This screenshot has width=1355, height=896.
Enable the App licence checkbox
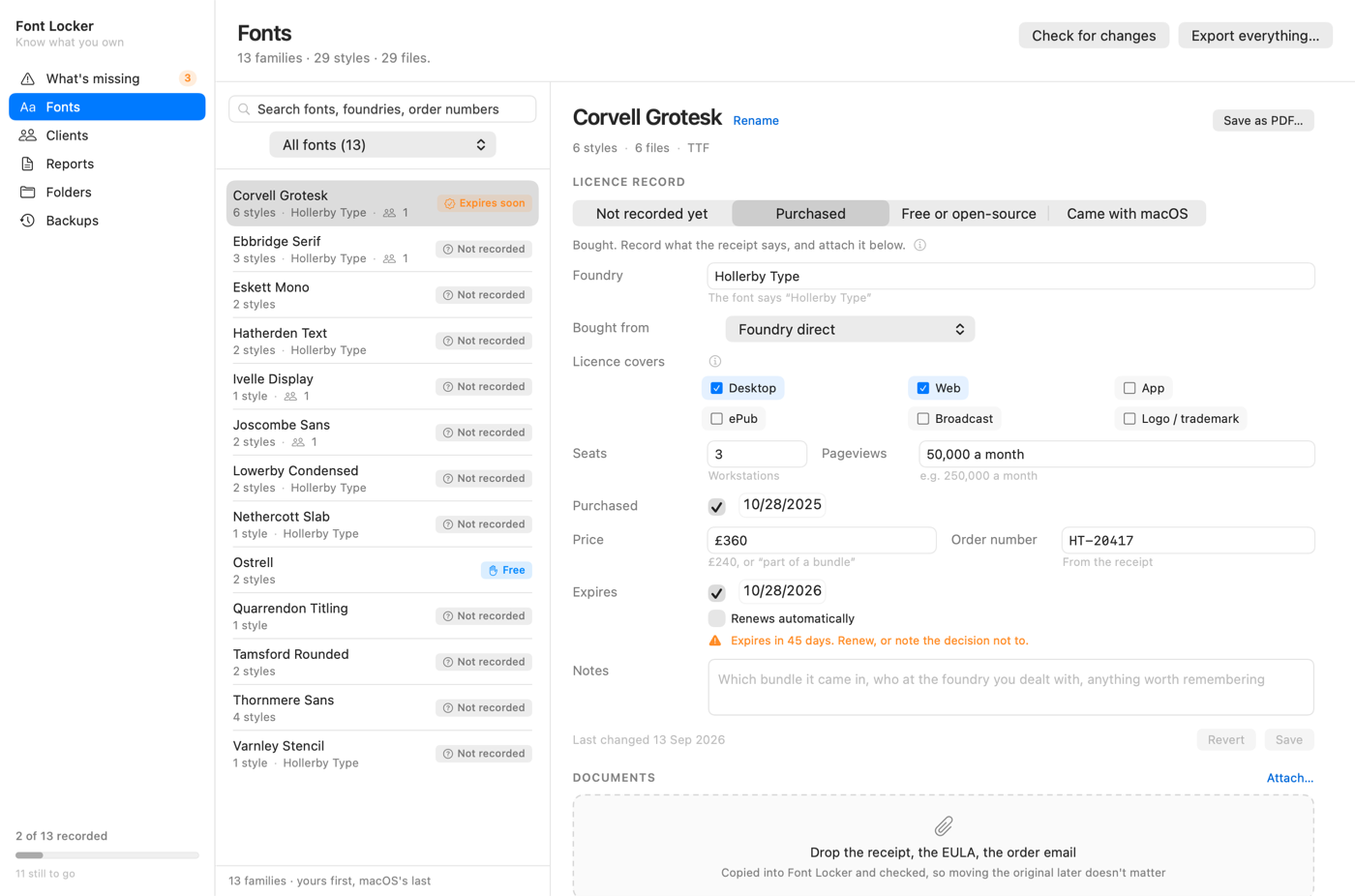pyautogui.click(x=1129, y=388)
